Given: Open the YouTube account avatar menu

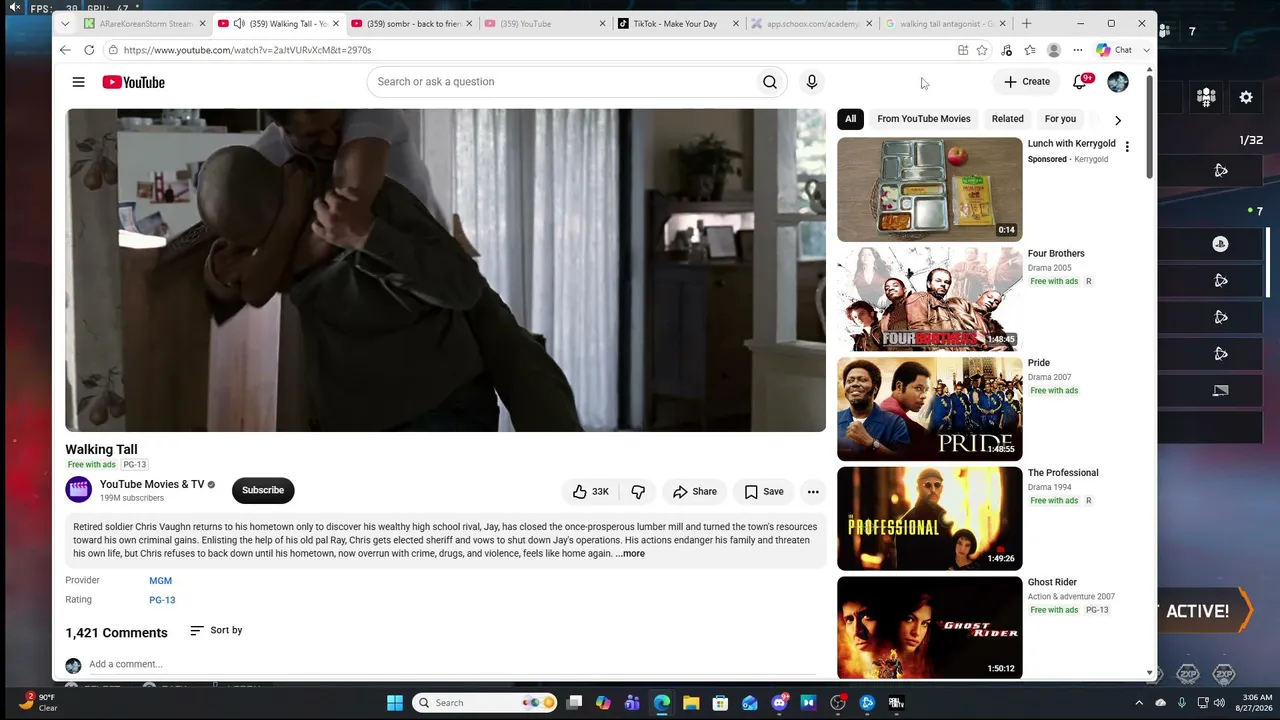Looking at the screenshot, I should [x=1118, y=82].
